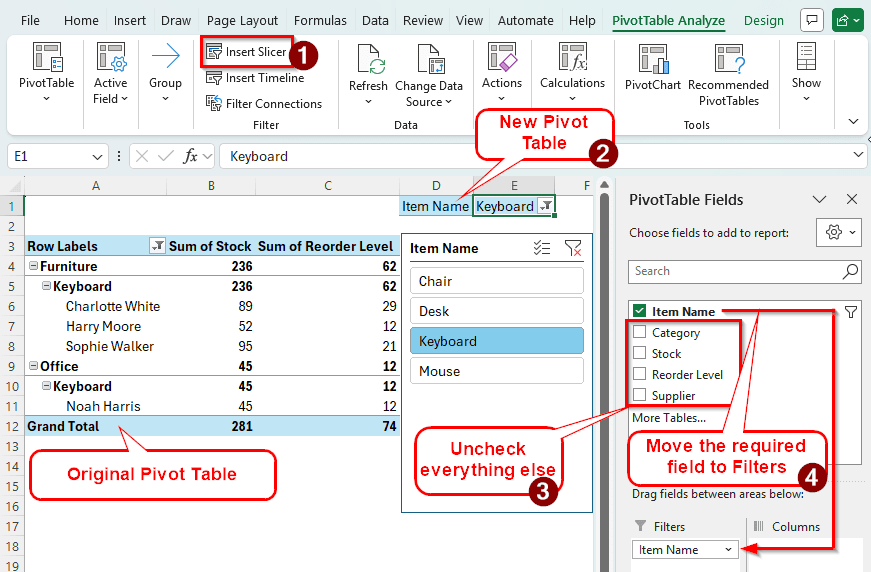This screenshot has height=572, width=871.
Task: Uncheck the Item Name field checkbox
Action: click(639, 312)
